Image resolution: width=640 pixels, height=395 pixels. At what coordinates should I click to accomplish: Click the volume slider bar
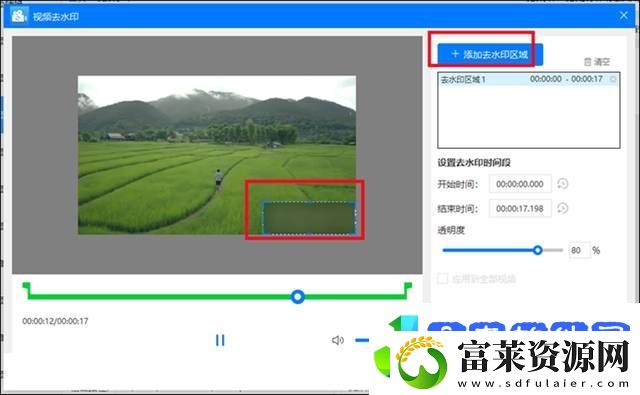coord(362,340)
